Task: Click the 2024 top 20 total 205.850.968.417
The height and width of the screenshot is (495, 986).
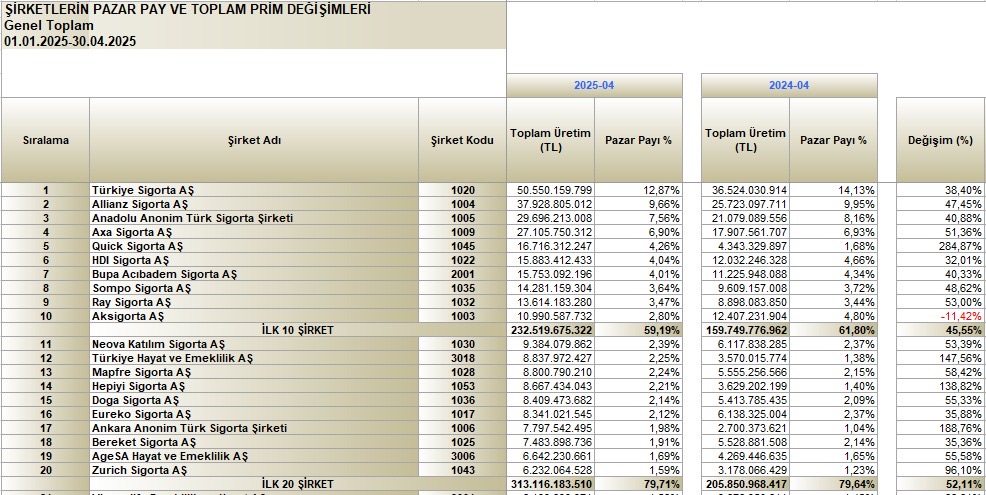Action: point(745,484)
